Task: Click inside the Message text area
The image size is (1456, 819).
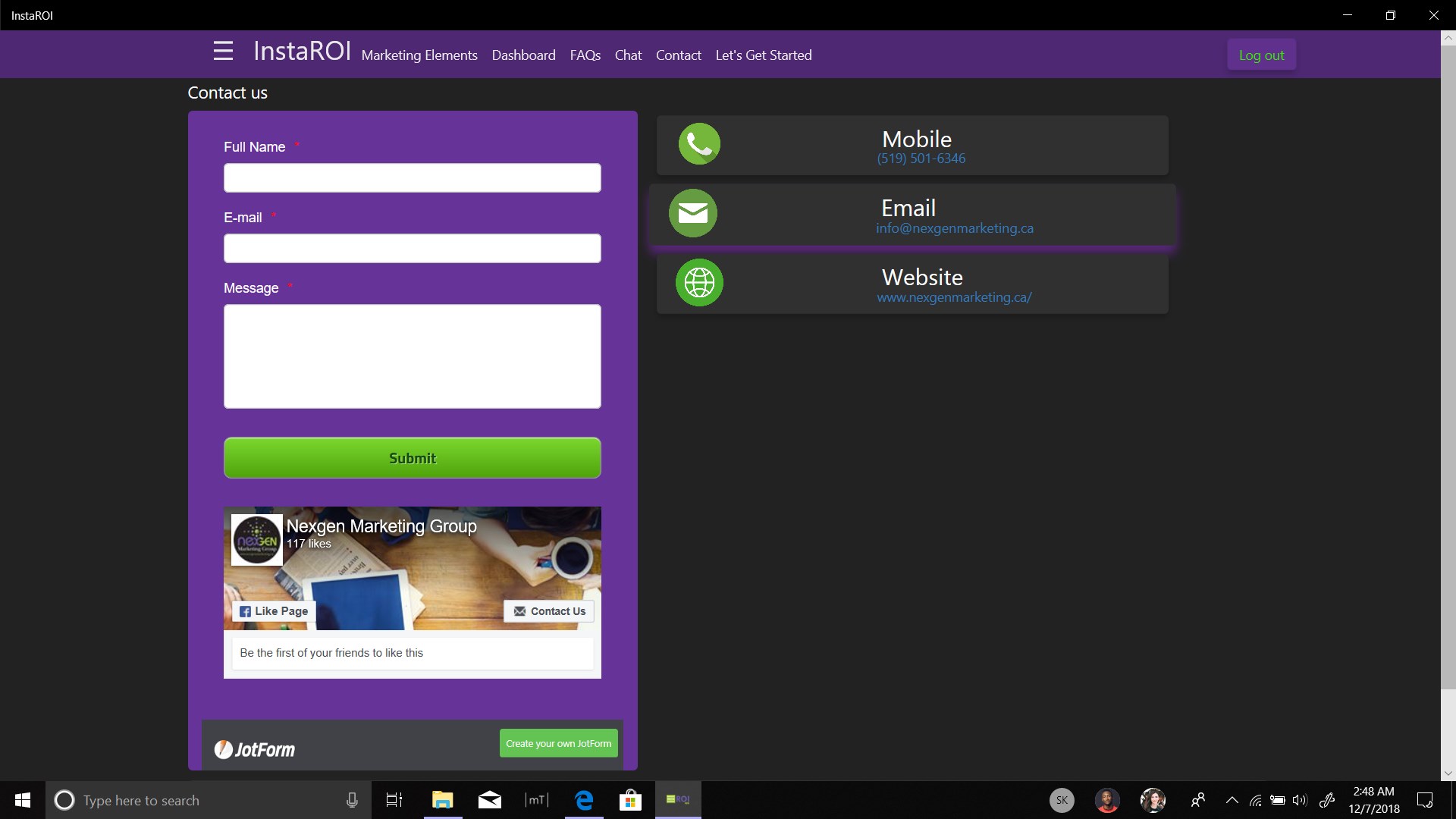Action: coord(412,356)
